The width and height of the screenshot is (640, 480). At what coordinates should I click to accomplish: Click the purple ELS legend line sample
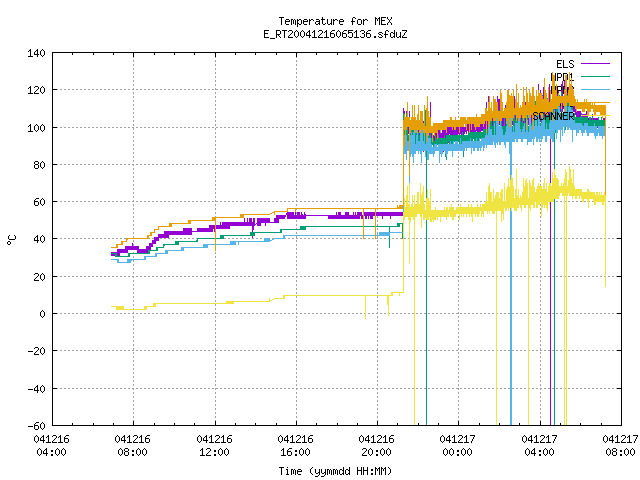pyautogui.click(x=595, y=64)
